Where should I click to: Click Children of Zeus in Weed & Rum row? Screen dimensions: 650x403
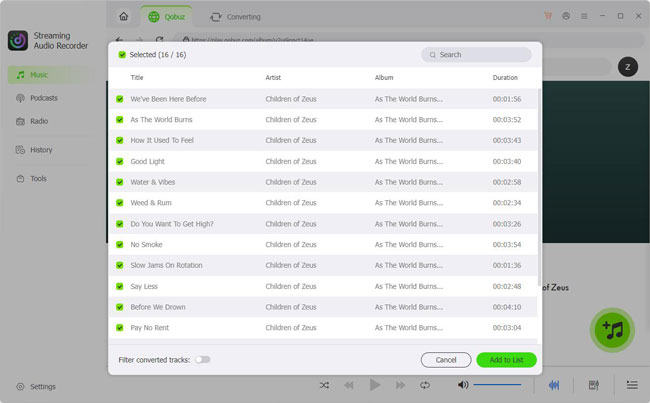pos(291,203)
